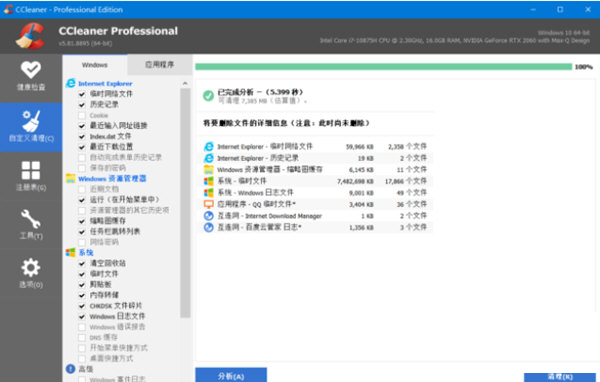Collapse the Internet Explorer section header
Viewport: 600px width, 382px height.
(105, 83)
